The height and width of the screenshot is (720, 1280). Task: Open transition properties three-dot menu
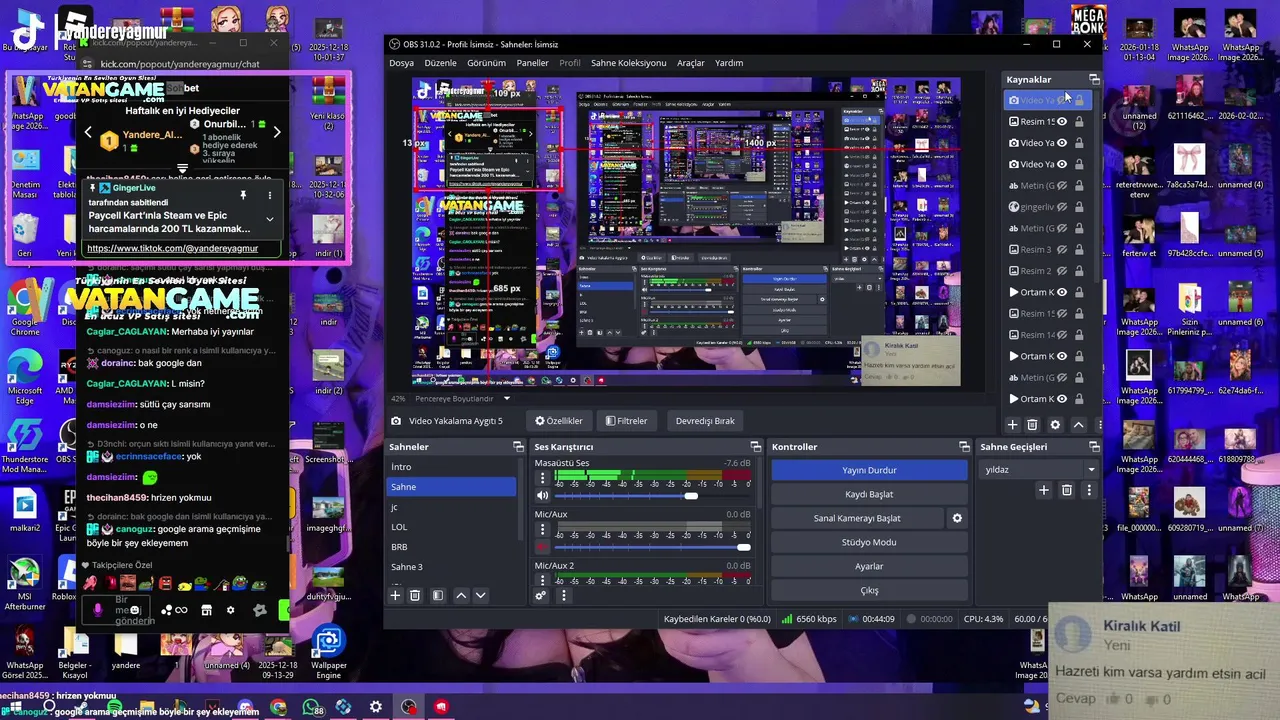1089,490
